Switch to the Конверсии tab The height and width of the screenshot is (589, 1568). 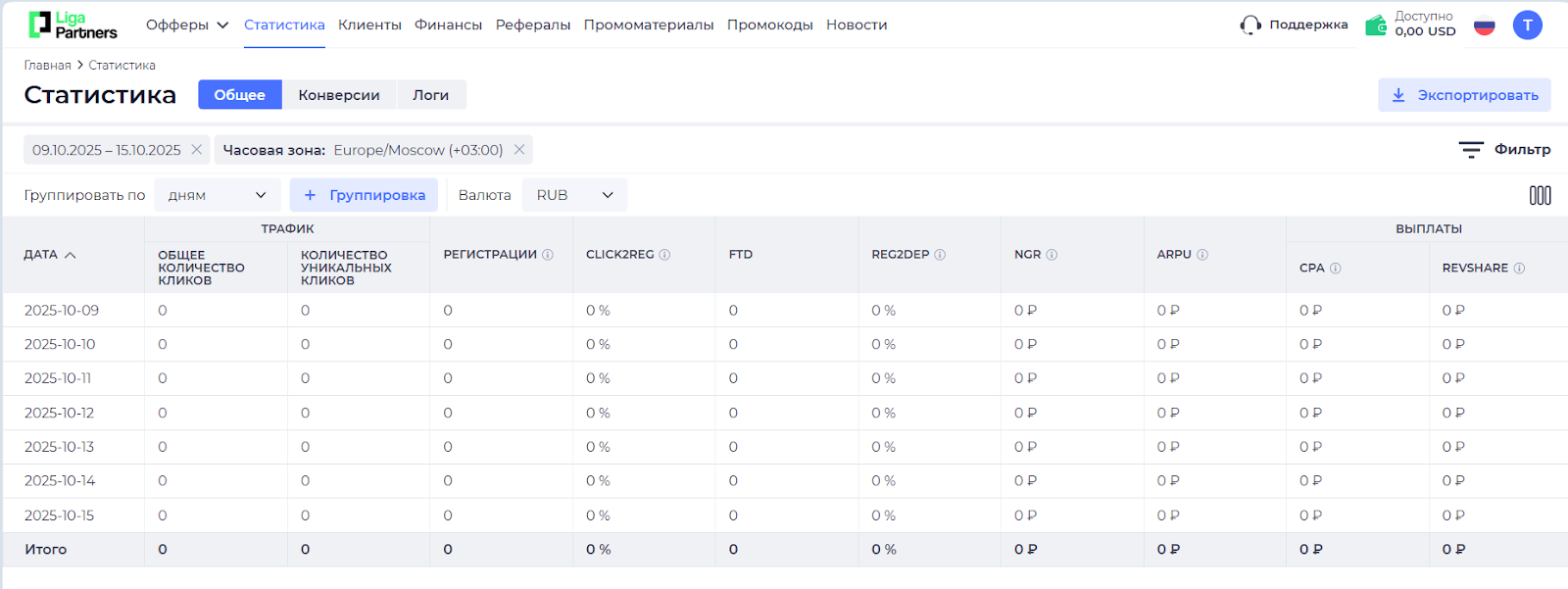tap(339, 95)
